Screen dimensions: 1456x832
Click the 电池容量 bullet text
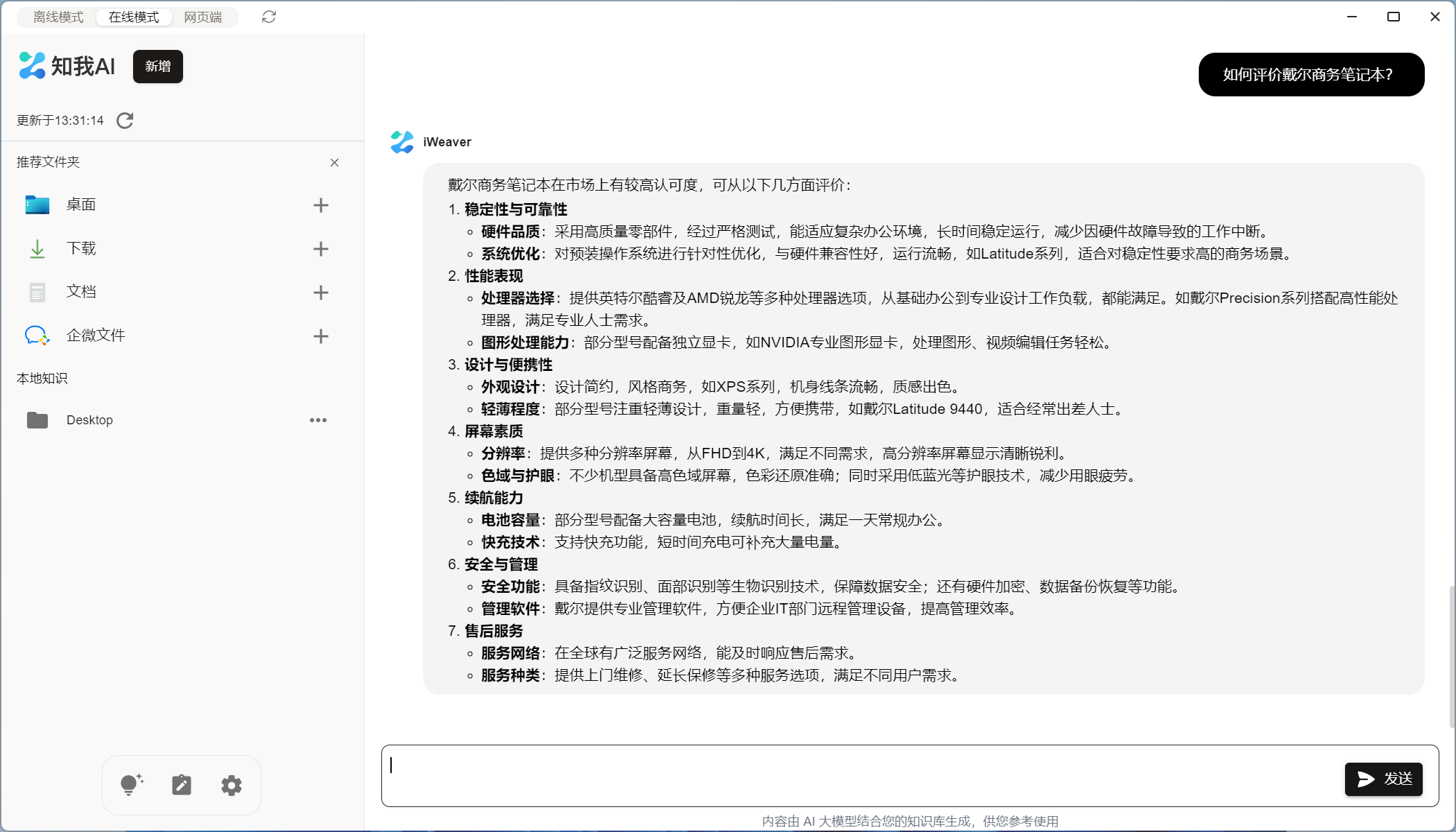click(x=716, y=520)
